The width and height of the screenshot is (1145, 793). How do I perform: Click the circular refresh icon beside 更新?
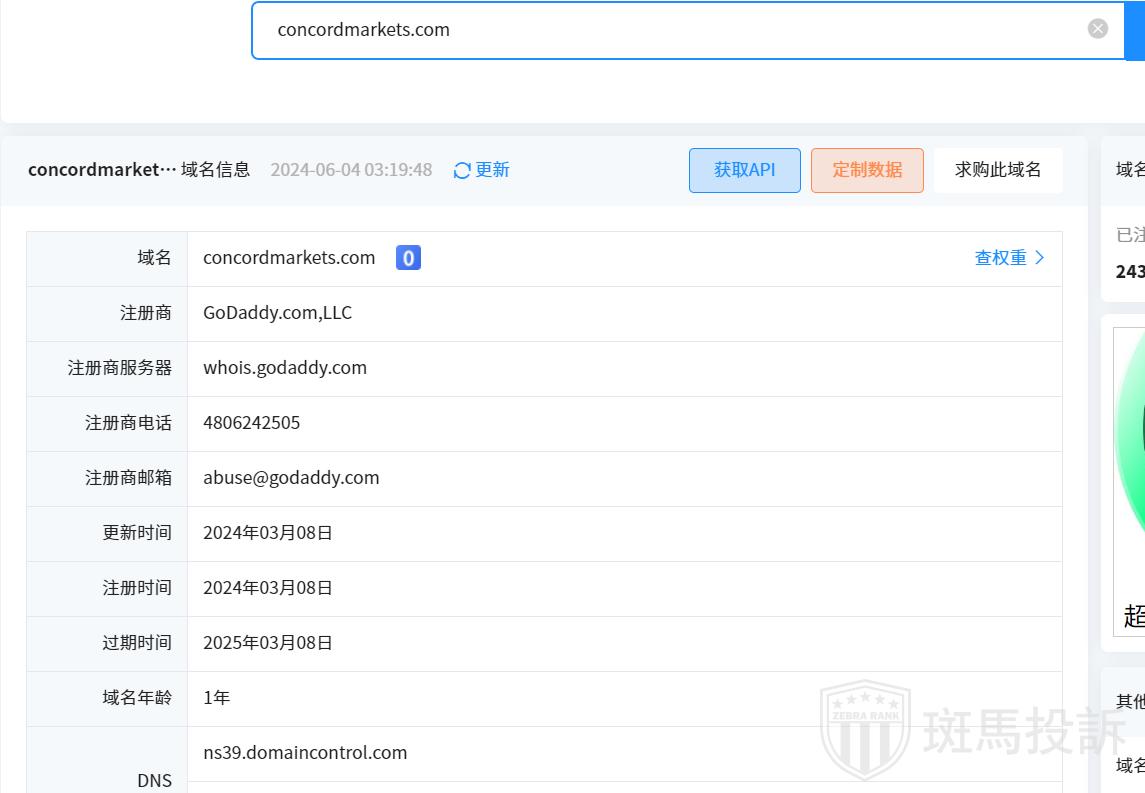(x=462, y=170)
